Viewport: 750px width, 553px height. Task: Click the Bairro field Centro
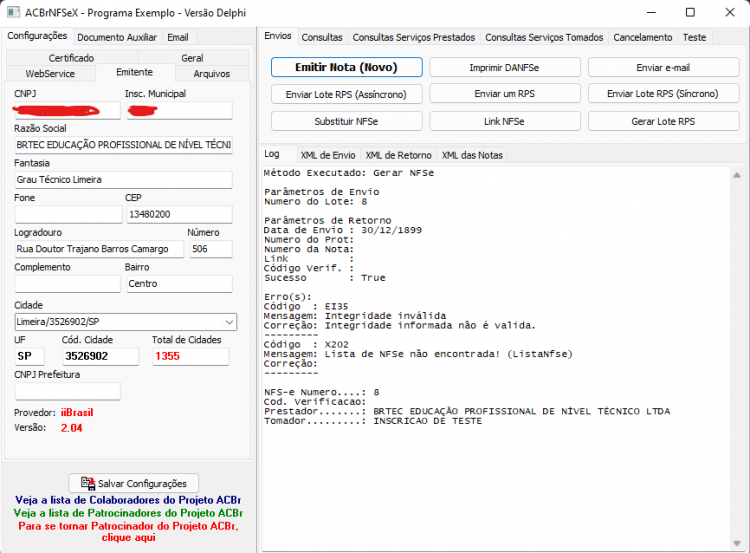179,284
